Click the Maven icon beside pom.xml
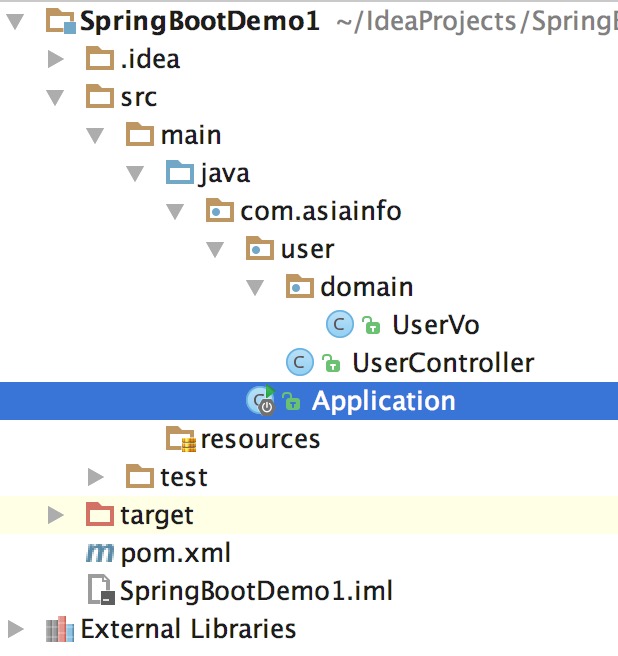Image resolution: width=618 pixels, height=656 pixels. (x=100, y=552)
